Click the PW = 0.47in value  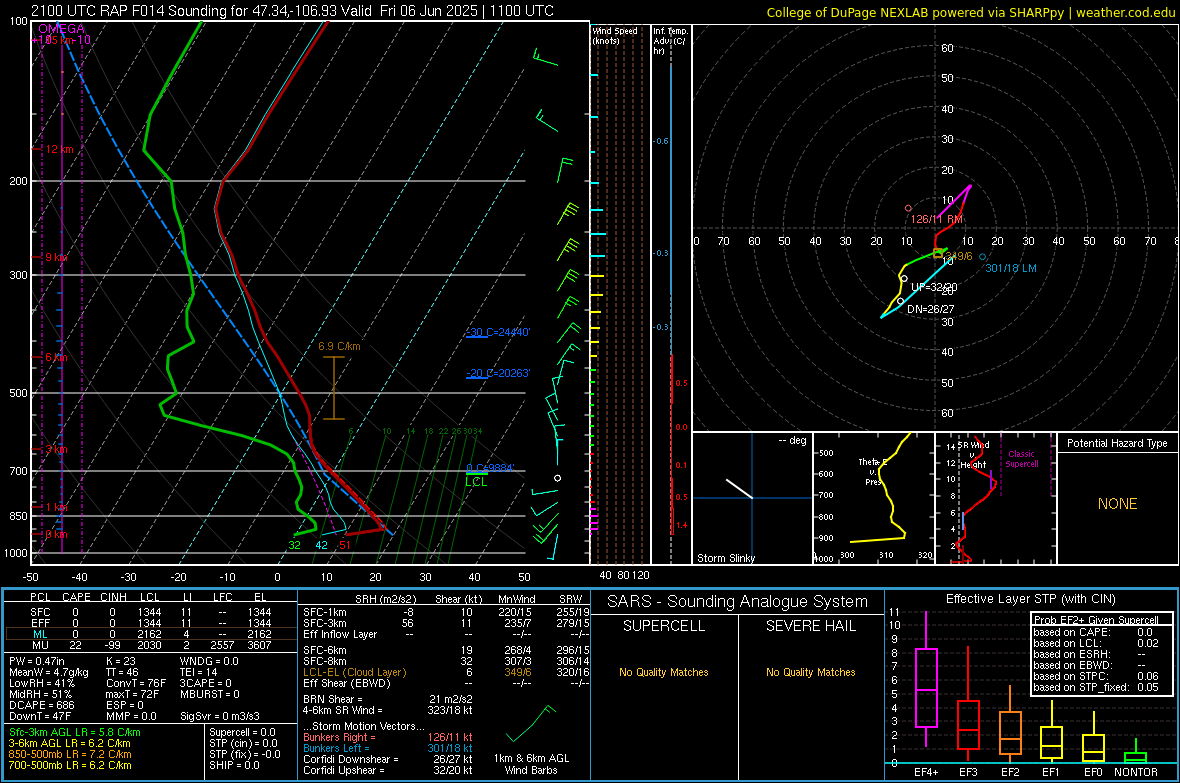click(x=37, y=661)
